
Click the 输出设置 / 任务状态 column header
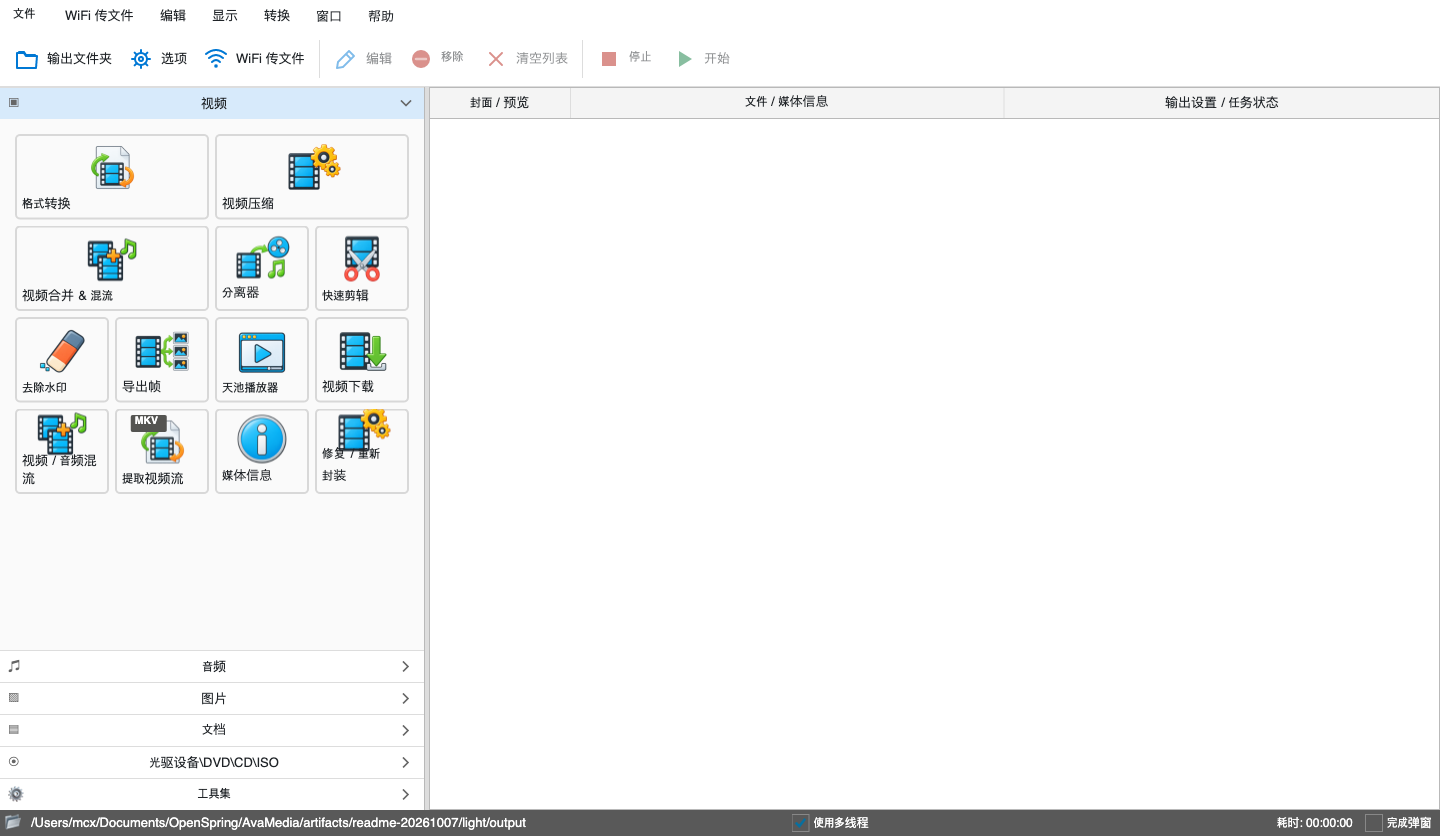pyautogui.click(x=1222, y=103)
